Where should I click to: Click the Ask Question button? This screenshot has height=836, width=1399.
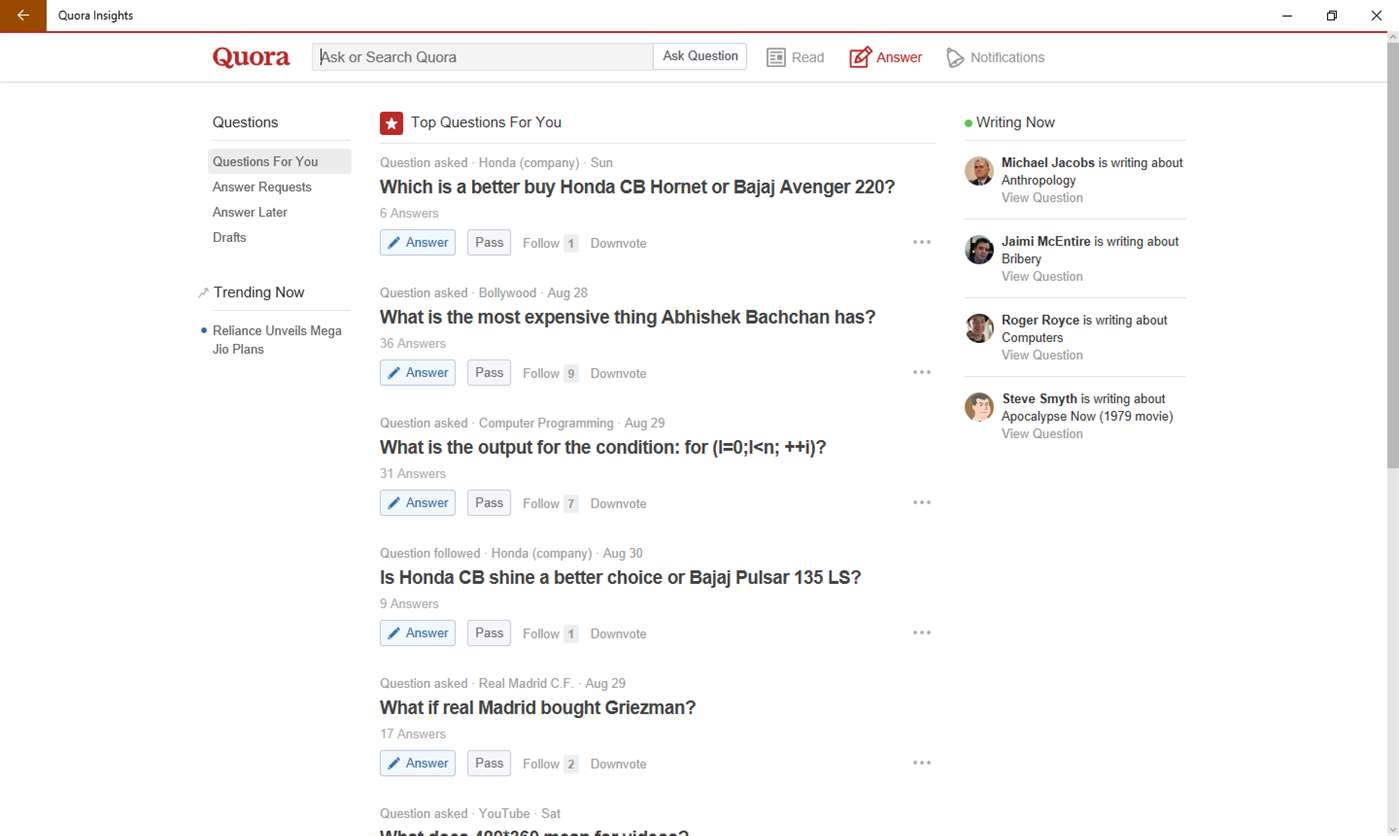click(700, 56)
